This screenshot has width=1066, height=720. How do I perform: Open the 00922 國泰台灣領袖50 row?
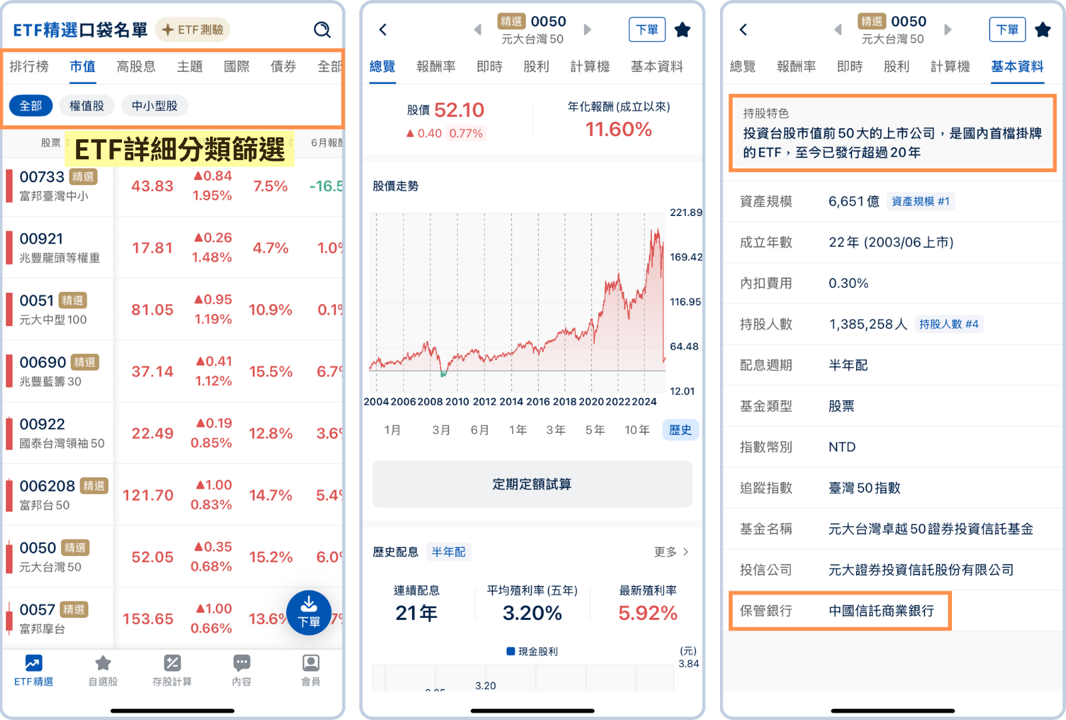[x=173, y=433]
